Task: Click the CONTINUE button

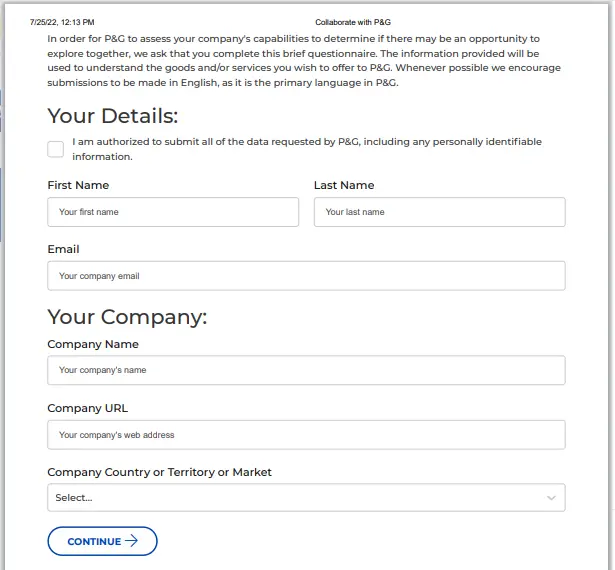Action: click(102, 541)
